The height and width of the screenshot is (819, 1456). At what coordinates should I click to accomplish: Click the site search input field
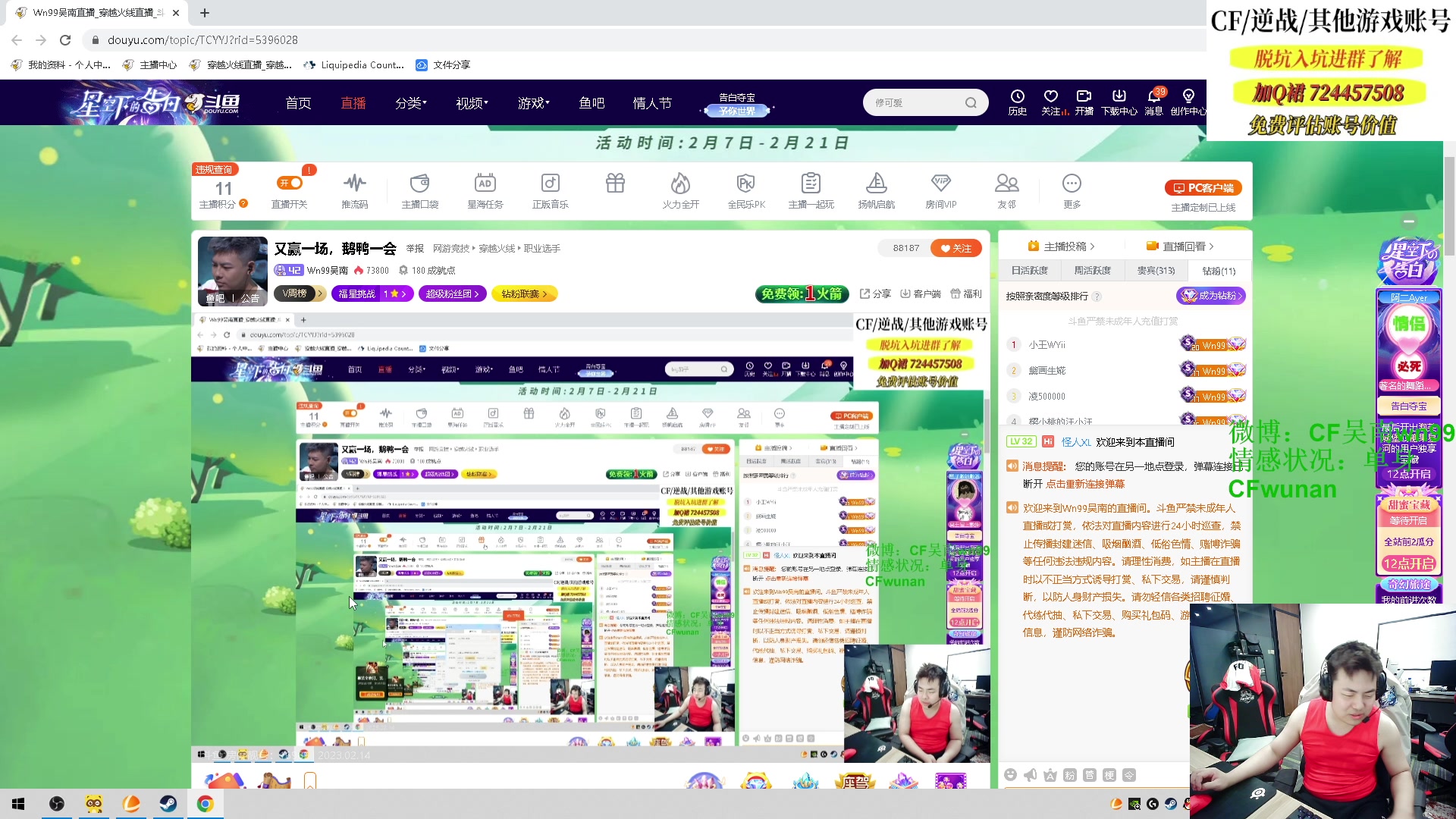(x=916, y=102)
